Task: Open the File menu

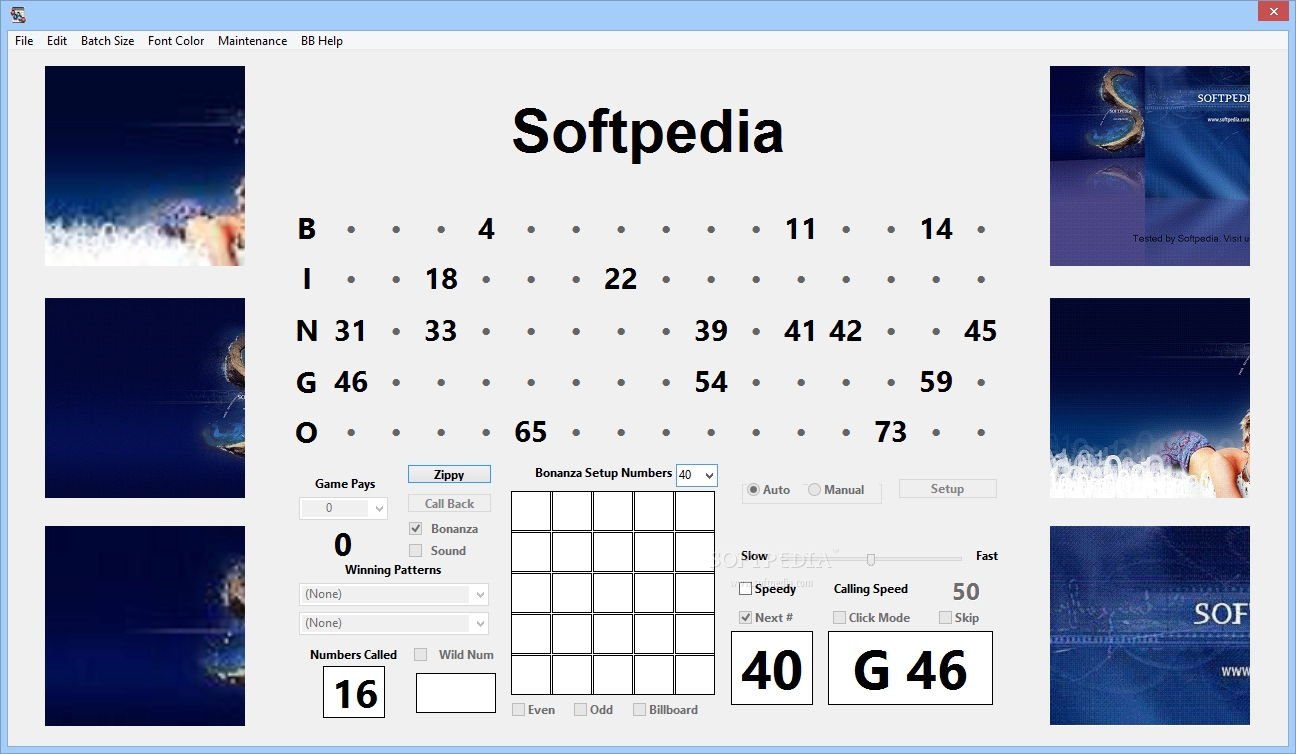Action: (24, 41)
